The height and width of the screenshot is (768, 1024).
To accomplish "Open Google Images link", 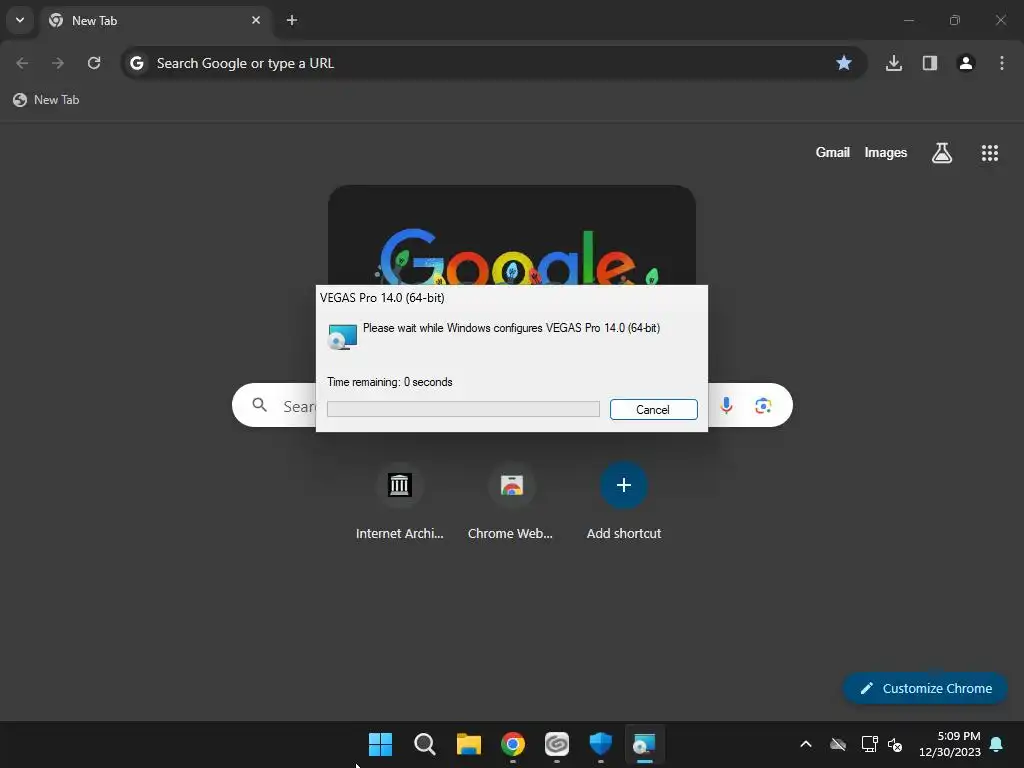I will click(x=886, y=153).
